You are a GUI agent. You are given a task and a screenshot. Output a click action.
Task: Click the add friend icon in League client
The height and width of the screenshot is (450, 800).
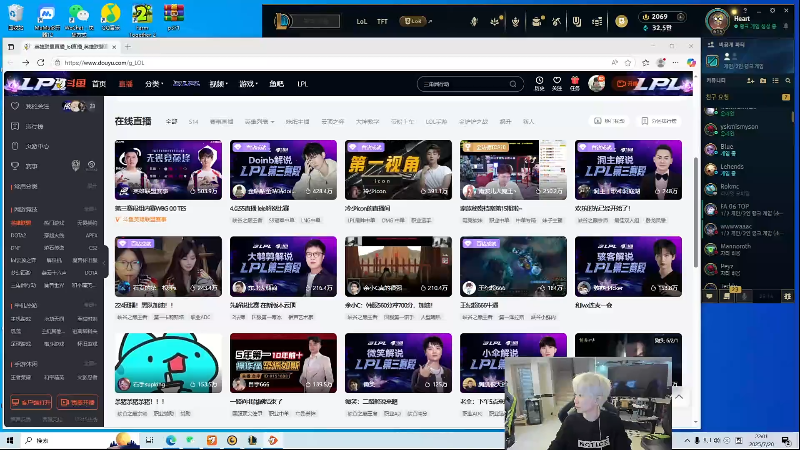click(750, 81)
